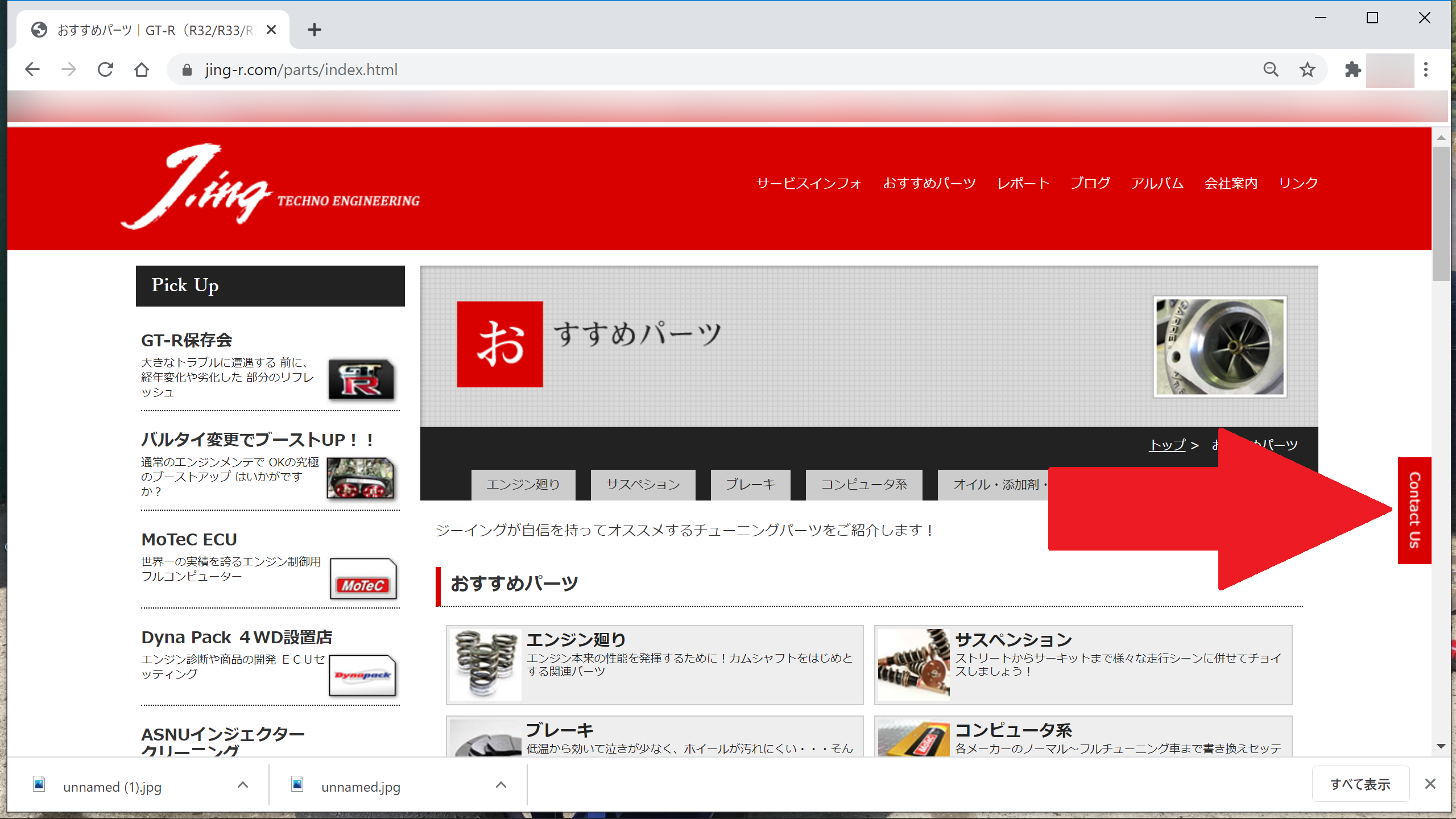This screenshot has height=819, width=1456.
Task: Click the page vertical scrollbar thumb
Action: point(1441,213)
